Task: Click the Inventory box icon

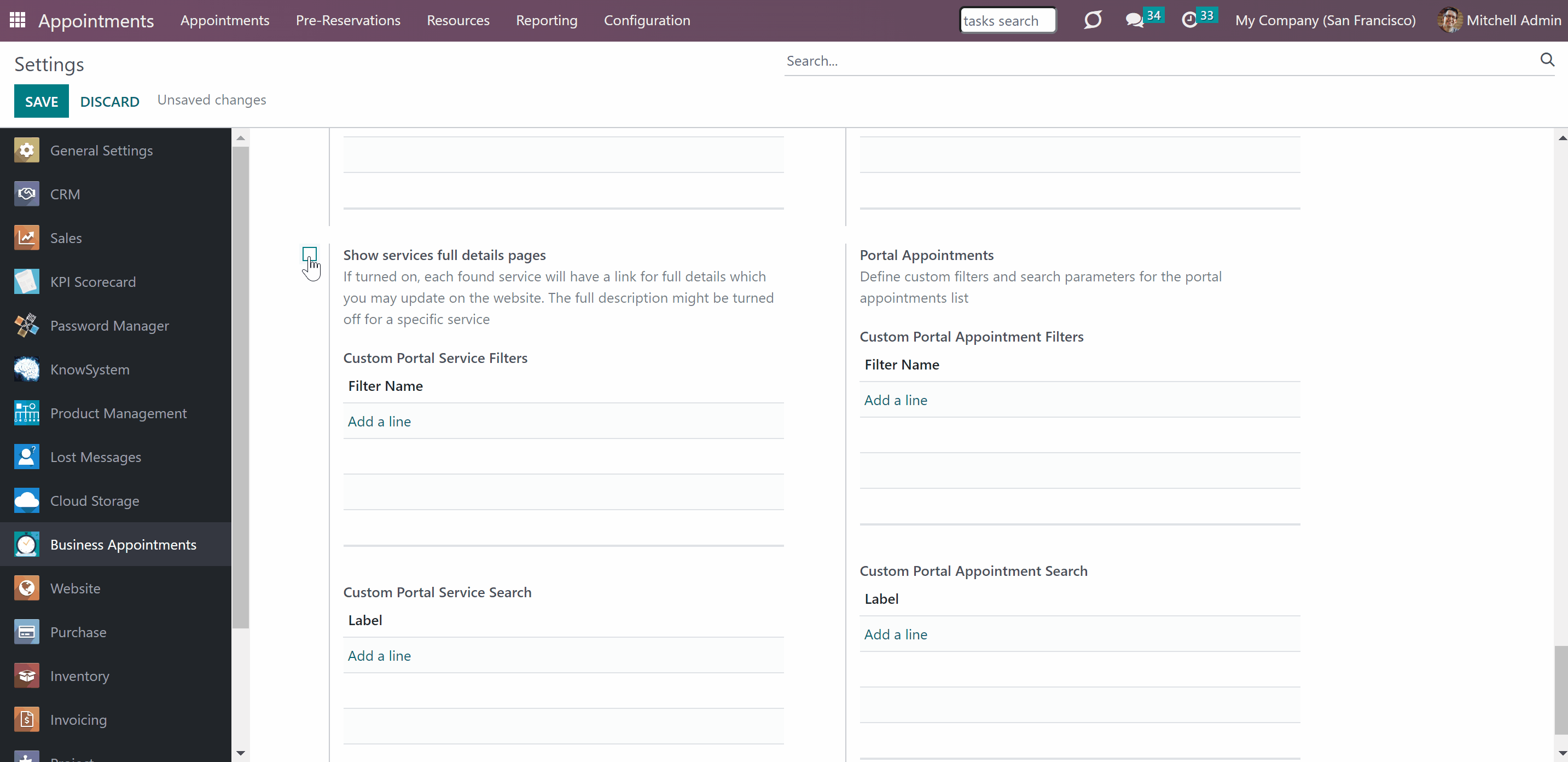Action: tap(27, 676)
